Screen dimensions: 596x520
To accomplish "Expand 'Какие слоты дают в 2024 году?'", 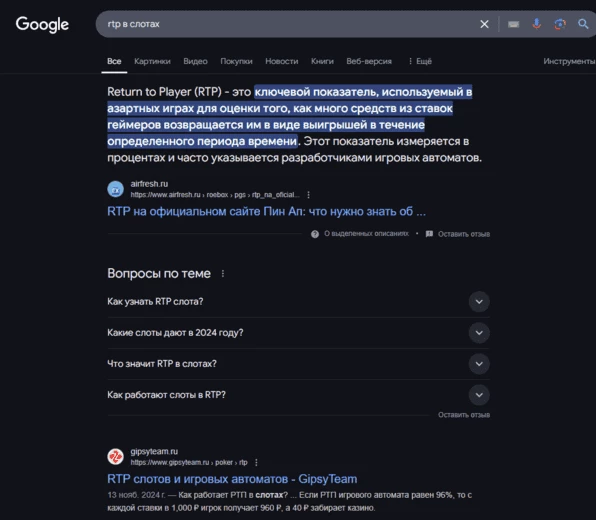I will (298, 333).
